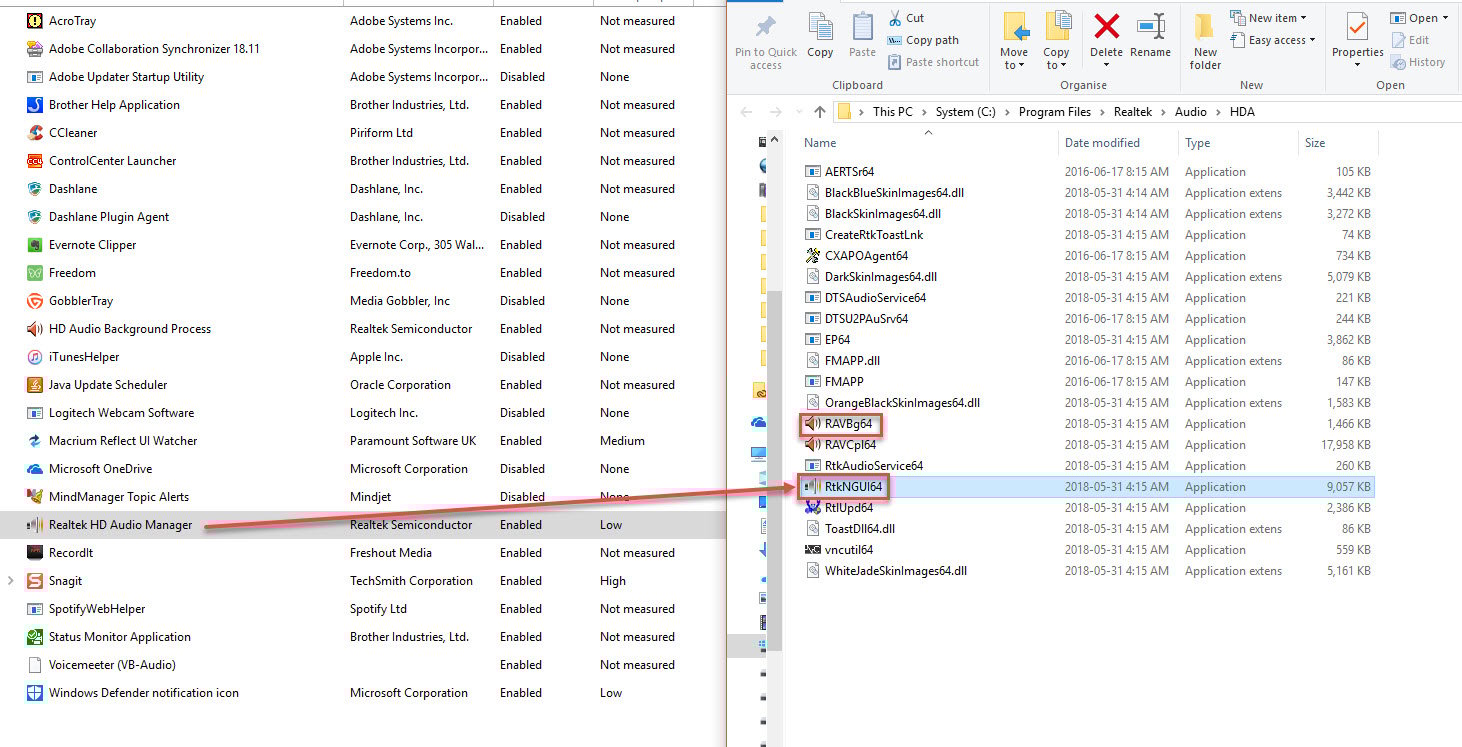Click the Realtek breadcrumb segment
Image resolution: width=1462 pixels, height=747 pixels.
click(1134, 112)
